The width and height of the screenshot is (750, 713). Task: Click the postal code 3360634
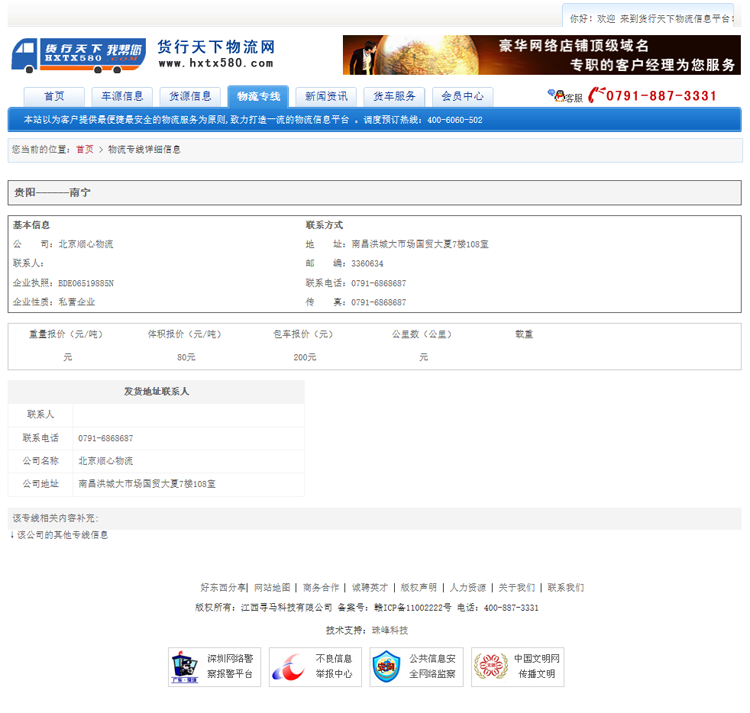(x=367, y=263)
